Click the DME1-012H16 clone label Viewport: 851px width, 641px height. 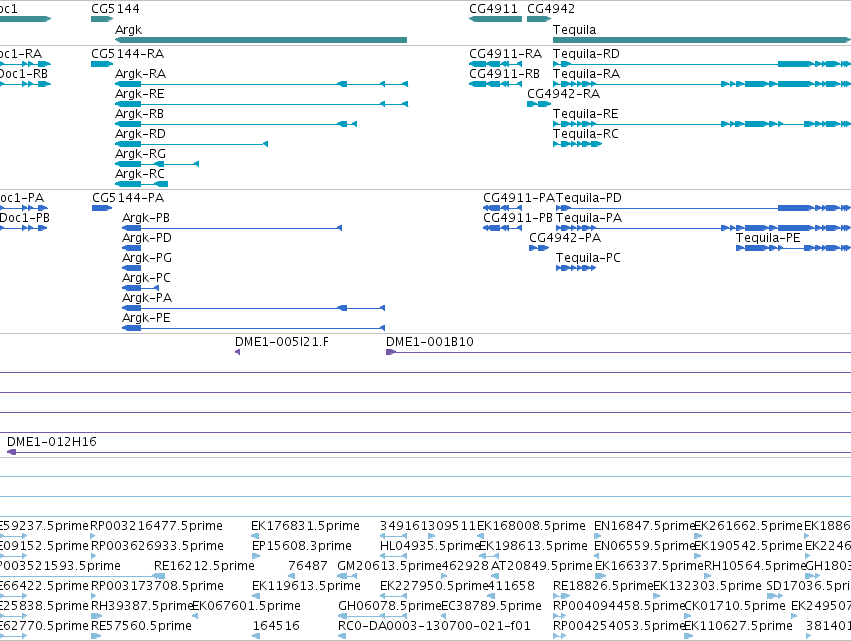(x=52, y=442)
